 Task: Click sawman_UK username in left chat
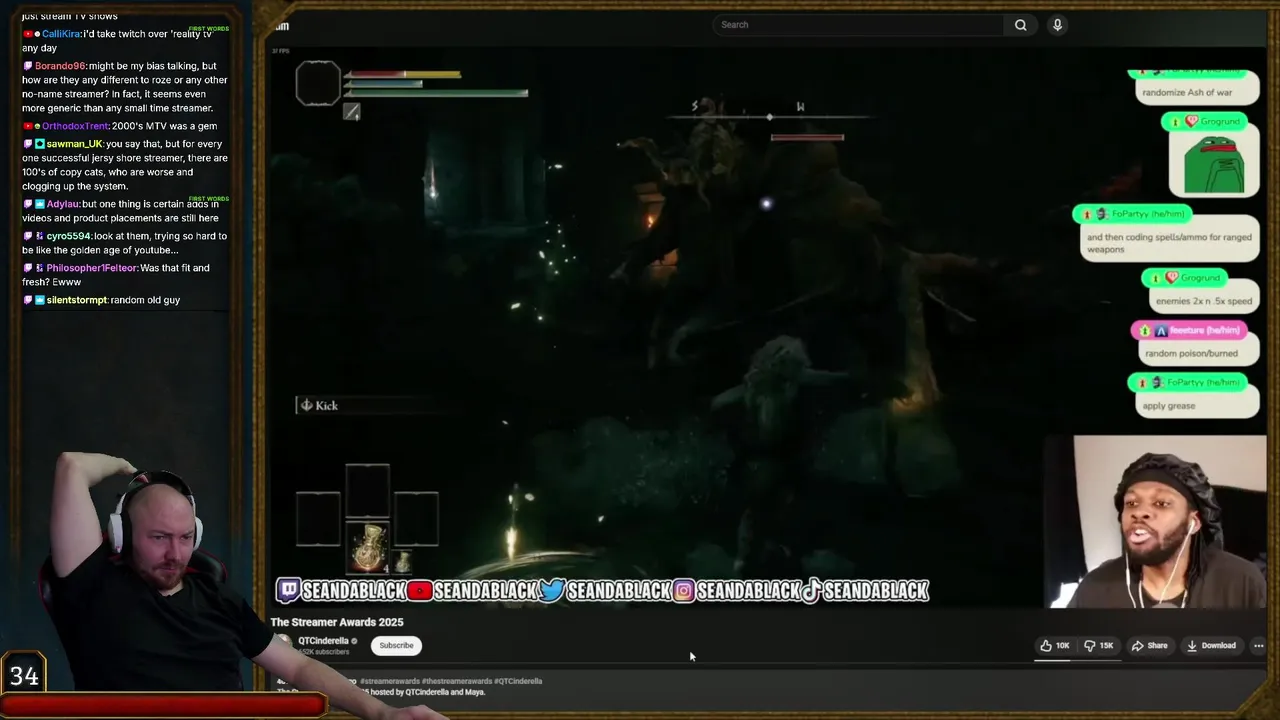coord(74,144)
